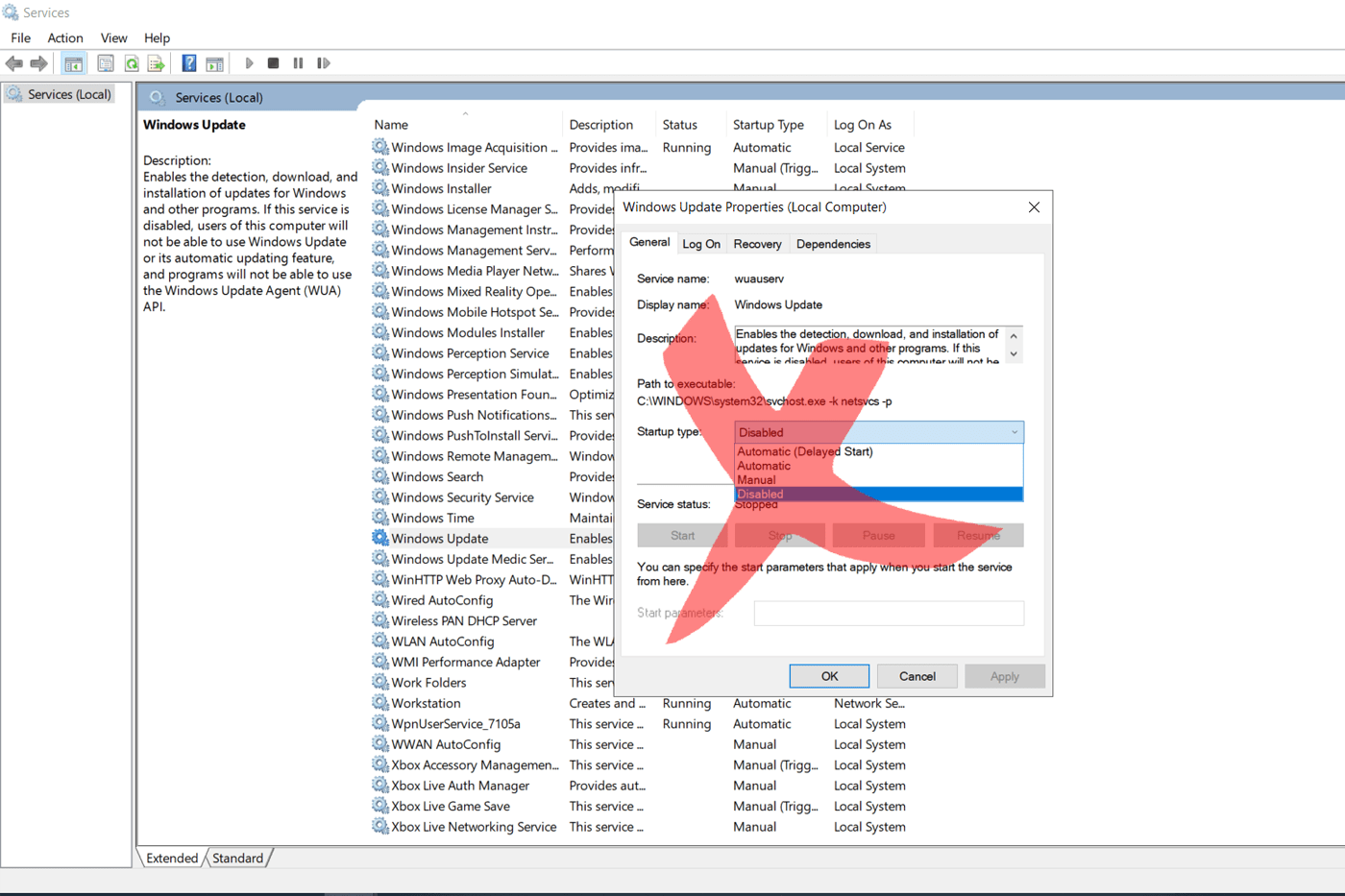The height and width of the screenshot is (896, 1345).
Task: Select the Windows Modules Installer row name
Action: coord(468,332)
